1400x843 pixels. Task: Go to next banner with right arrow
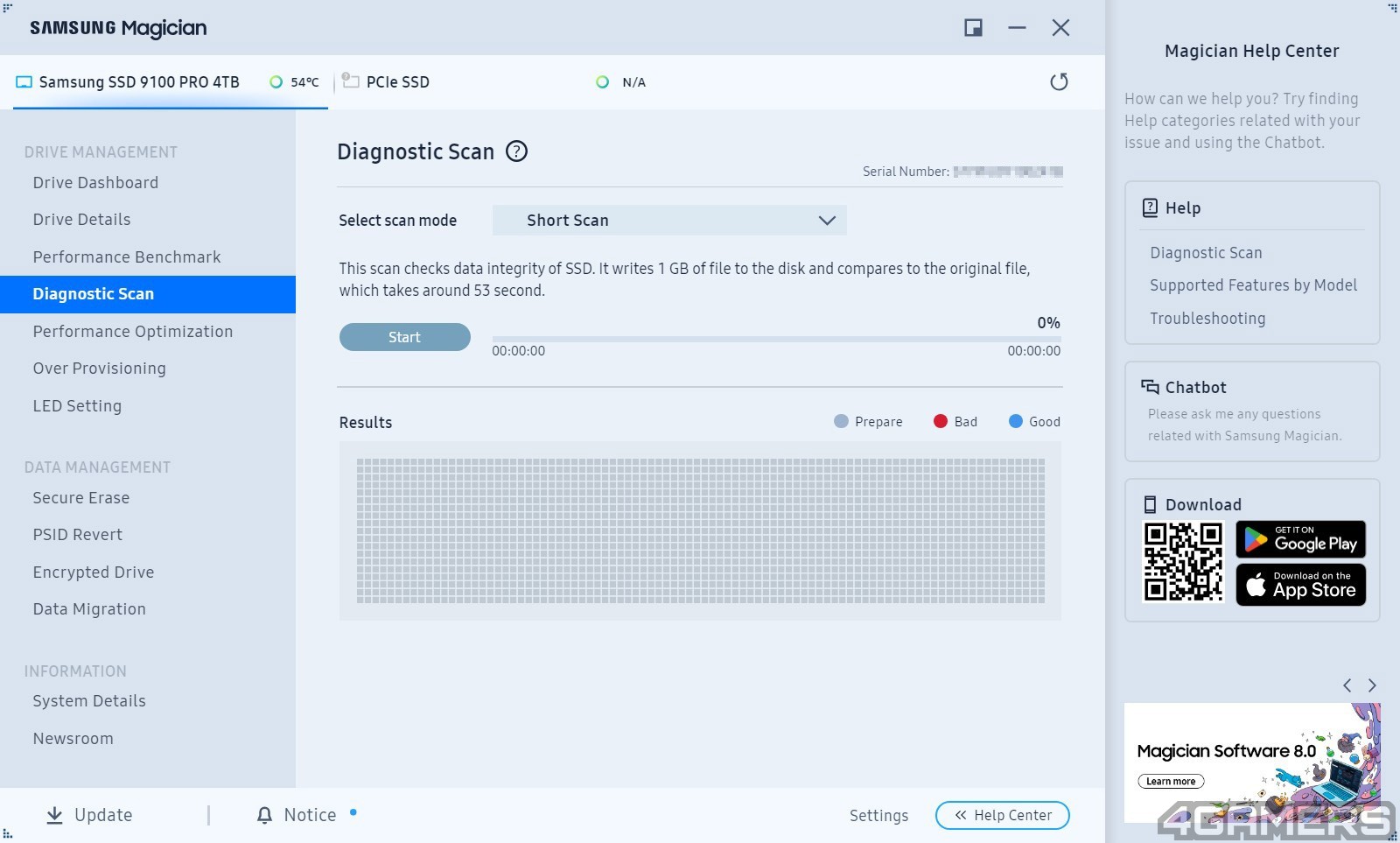click(x=1372, y=685)
